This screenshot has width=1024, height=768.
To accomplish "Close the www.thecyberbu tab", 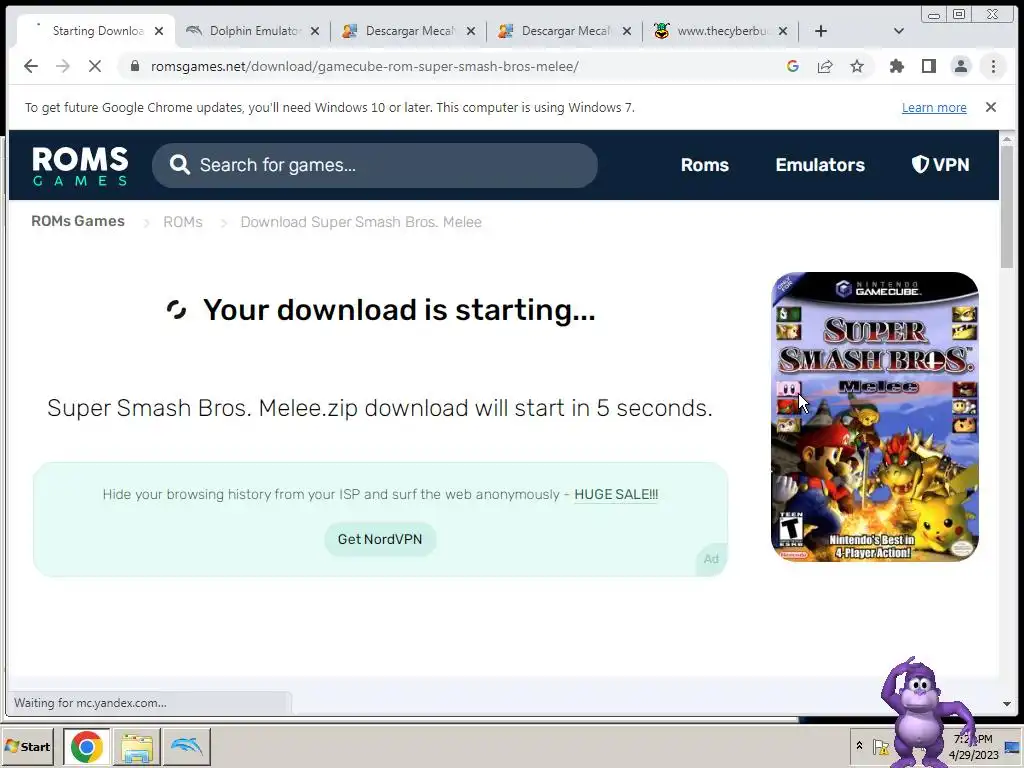I will tap(783, 31).
